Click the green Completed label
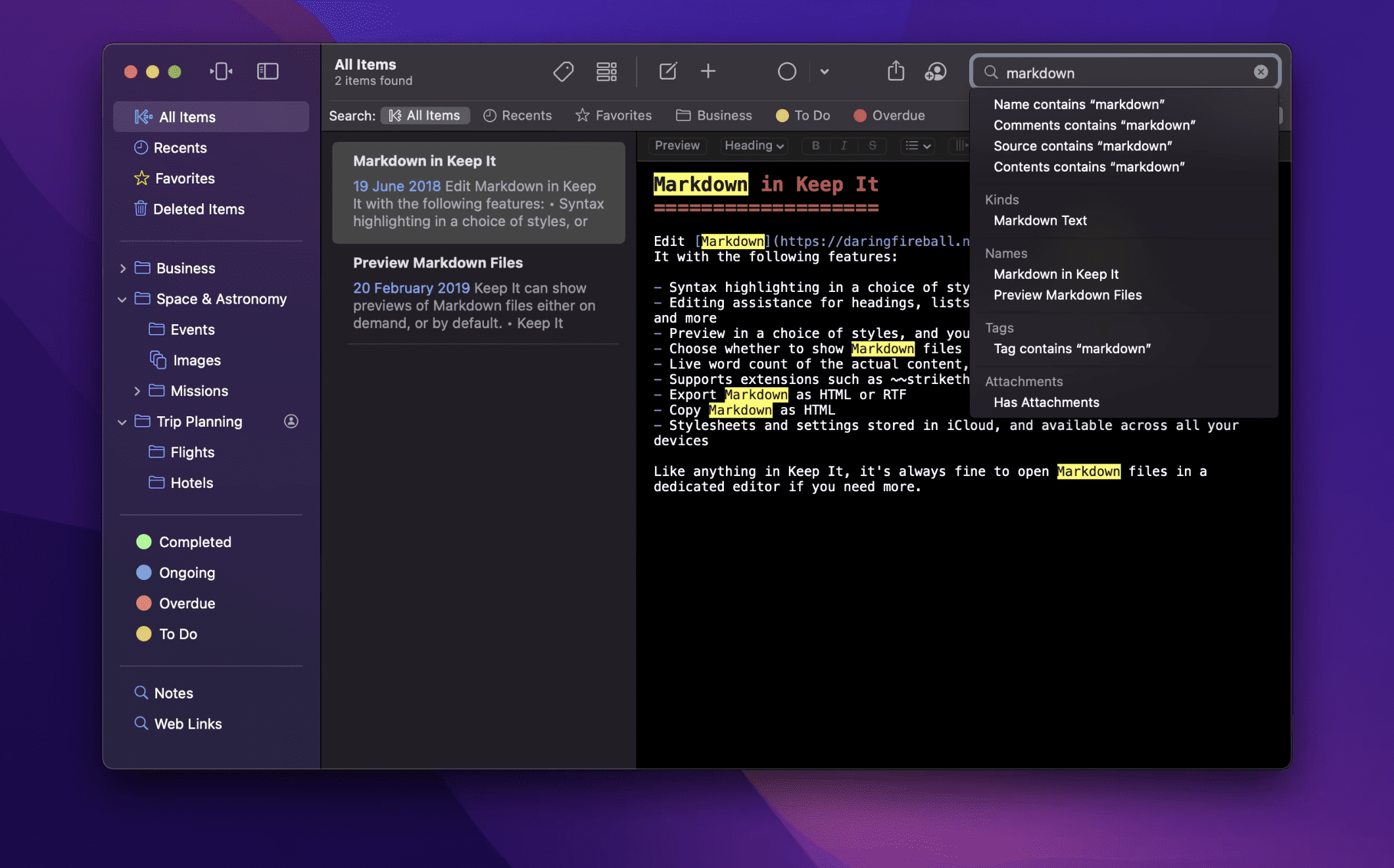This screenshot has height=868, width=1394. pyautogui.click(x=195, y=542)
